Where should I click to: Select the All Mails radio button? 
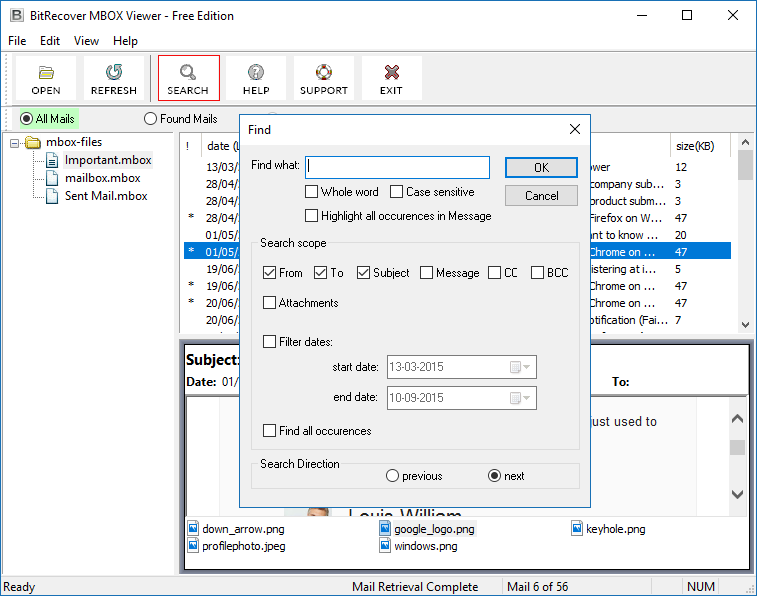(x=27, y=119)
